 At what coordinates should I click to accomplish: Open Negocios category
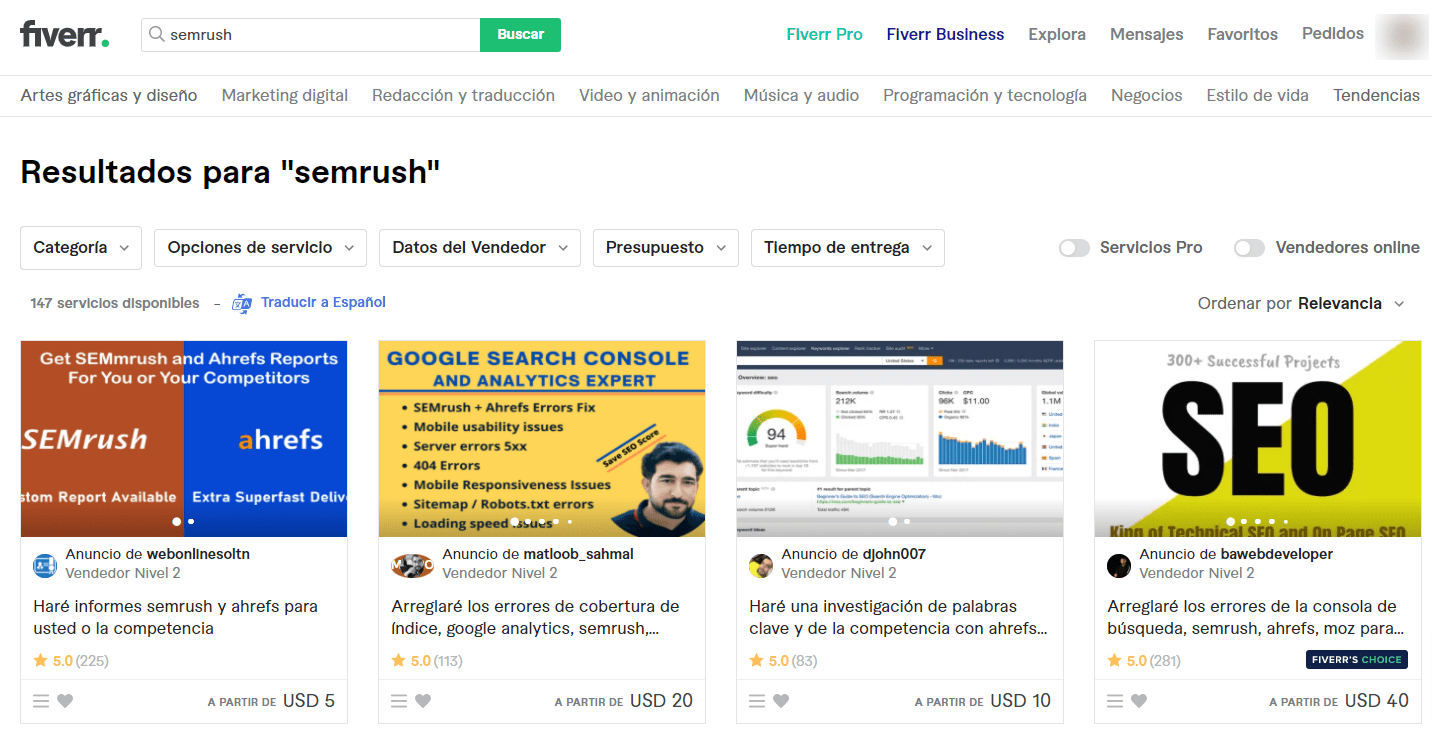pyautogui.click(x=1147, y=95)
